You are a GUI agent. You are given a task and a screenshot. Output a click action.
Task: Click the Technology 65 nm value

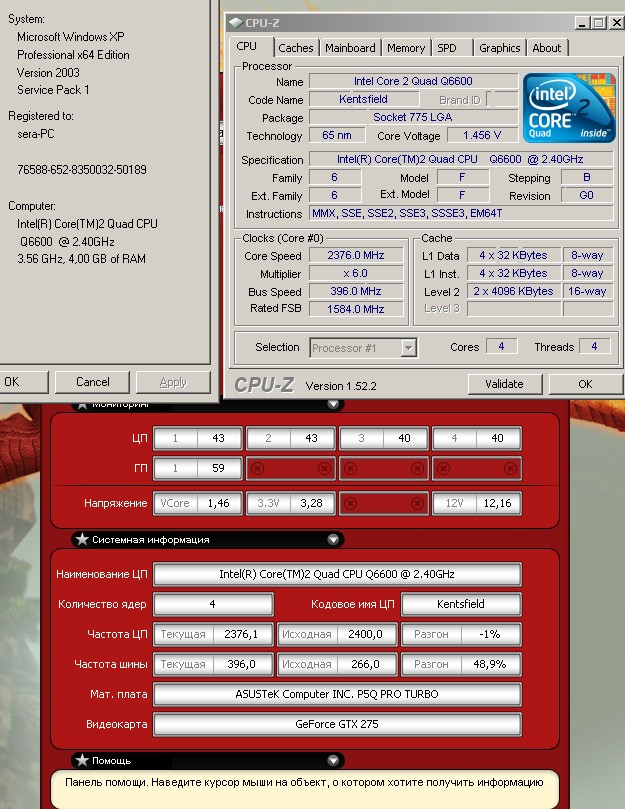(337, 135)
